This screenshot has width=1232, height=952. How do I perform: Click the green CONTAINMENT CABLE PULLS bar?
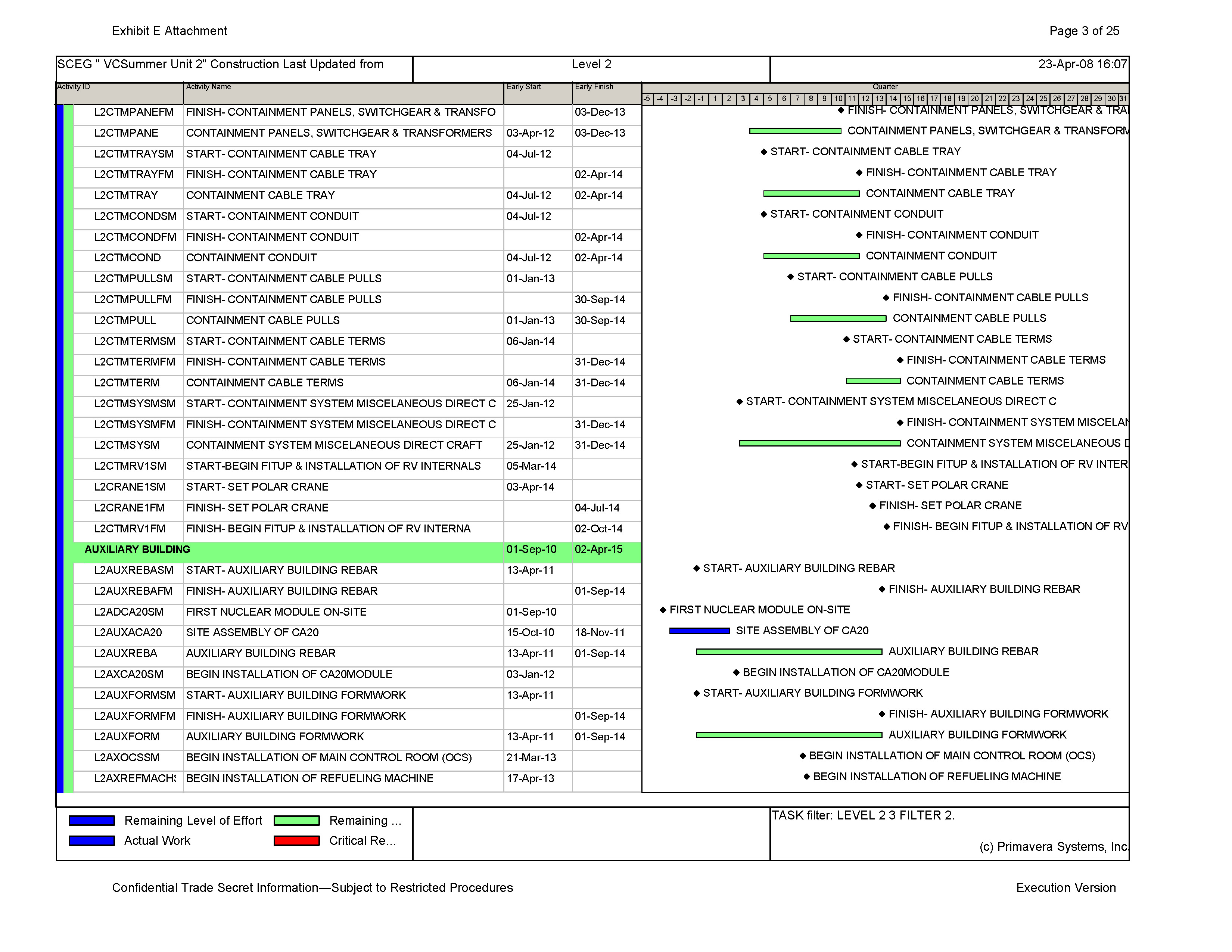838,319
